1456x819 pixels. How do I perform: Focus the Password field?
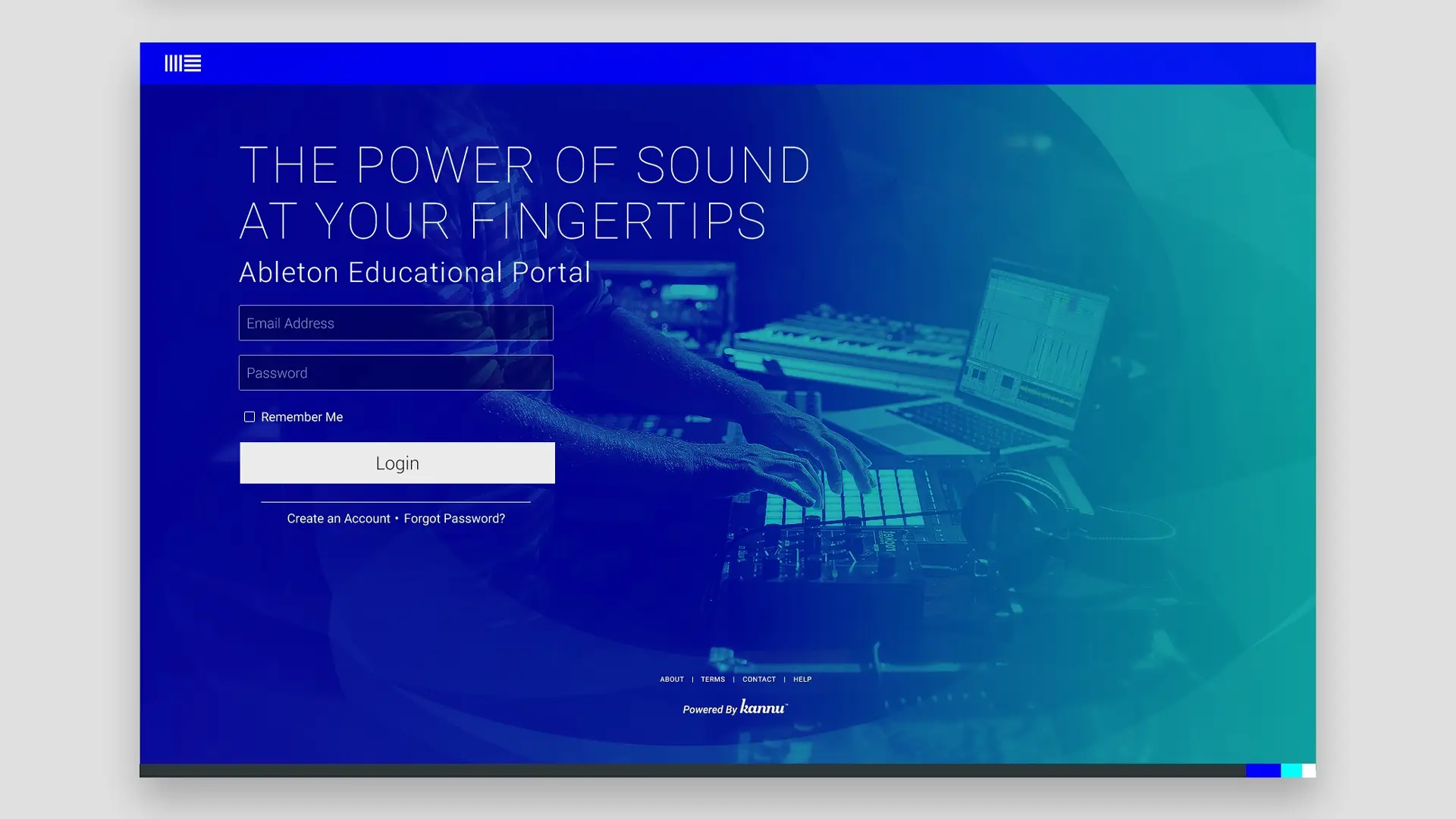pos(396,373)
